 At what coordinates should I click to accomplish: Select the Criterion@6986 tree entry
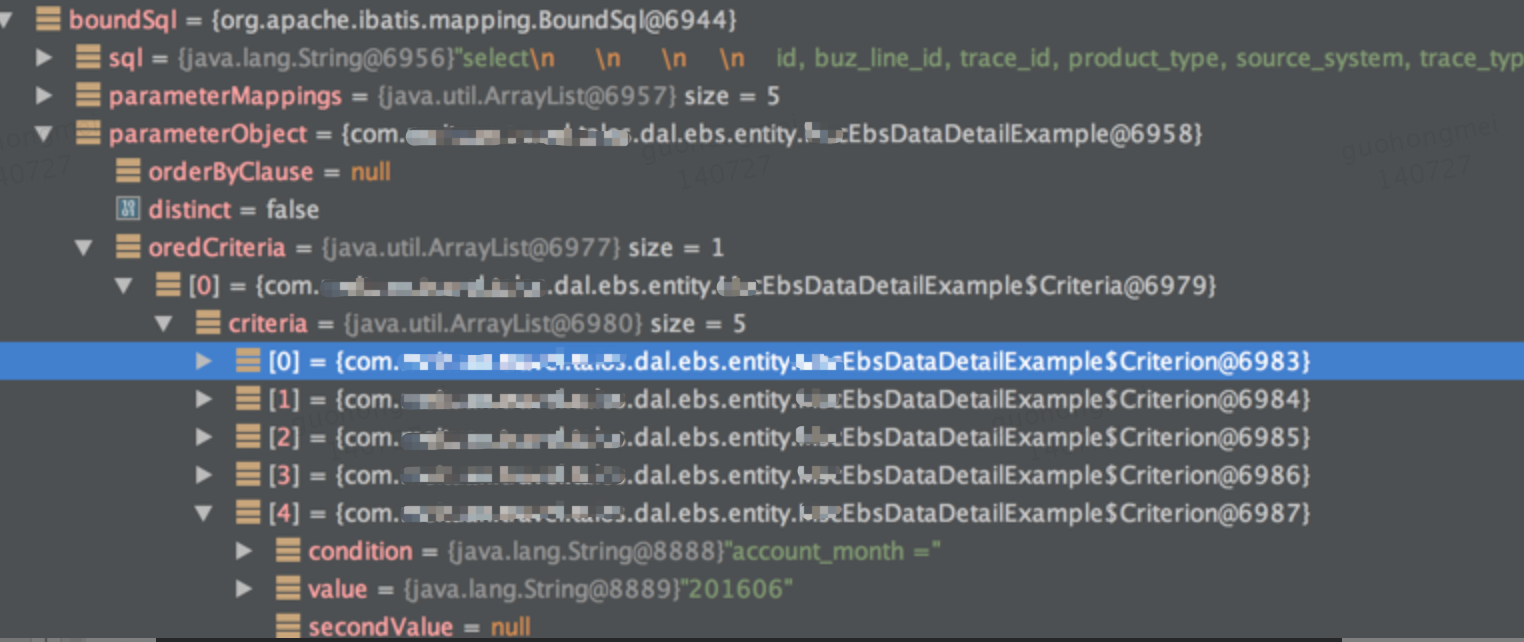(x=700, y=475)
